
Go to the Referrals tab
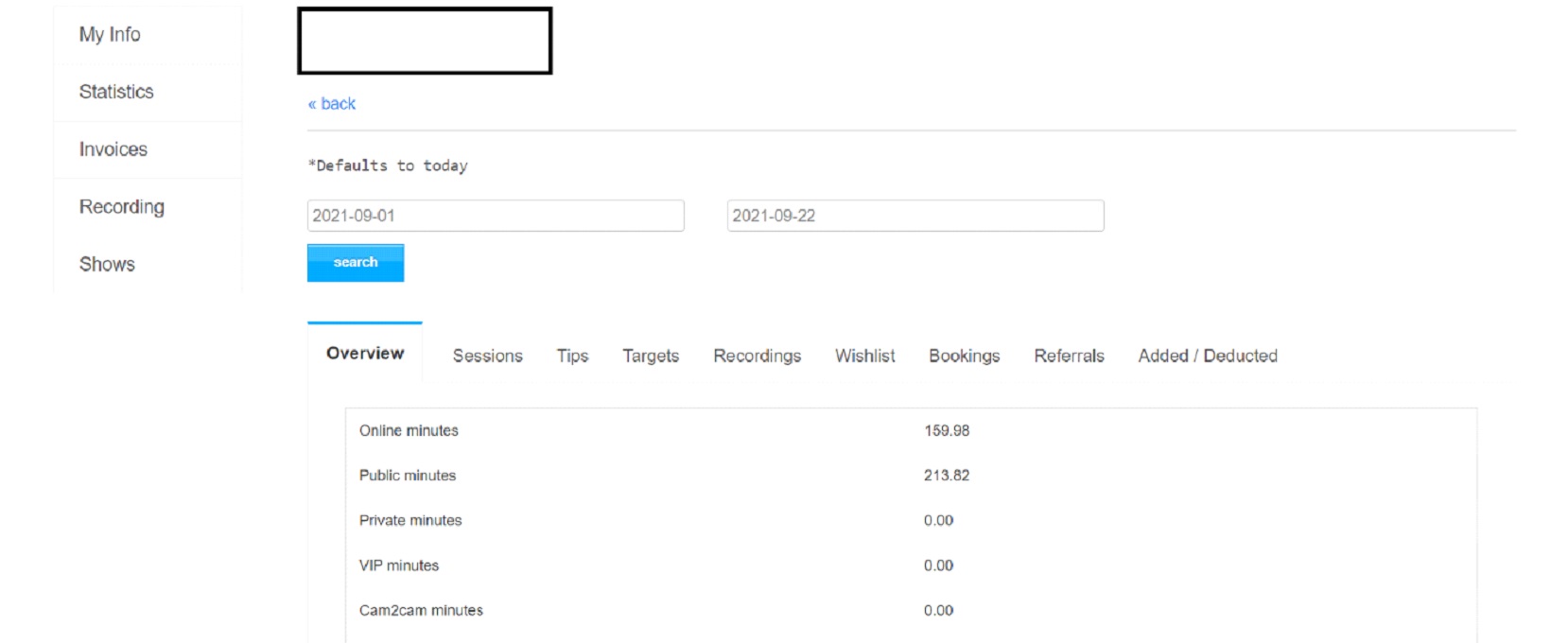pyautogui.click(x=1069, y=356)
